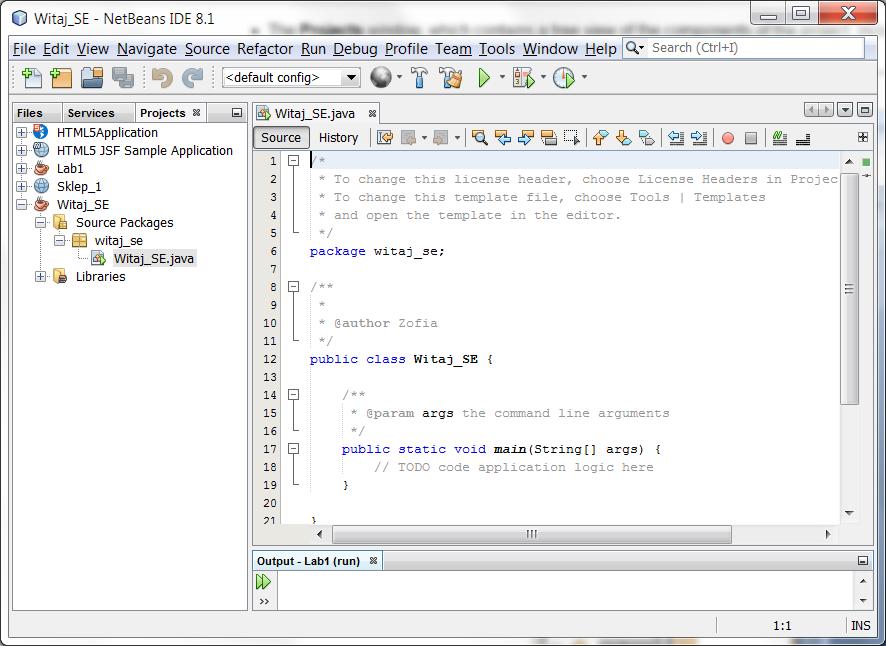Image resolution: width=886 pixels, height=646 pixels.
Task: Collapse code fold at line 17
Action: pyautogui.click(x=293, y=449)
